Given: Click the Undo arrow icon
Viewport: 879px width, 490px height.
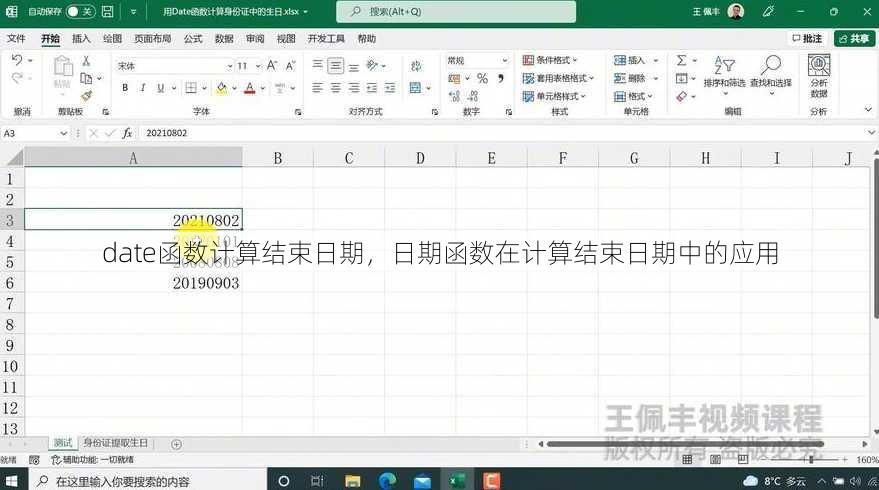Looking at the screenshot, I should coord(17,60).
